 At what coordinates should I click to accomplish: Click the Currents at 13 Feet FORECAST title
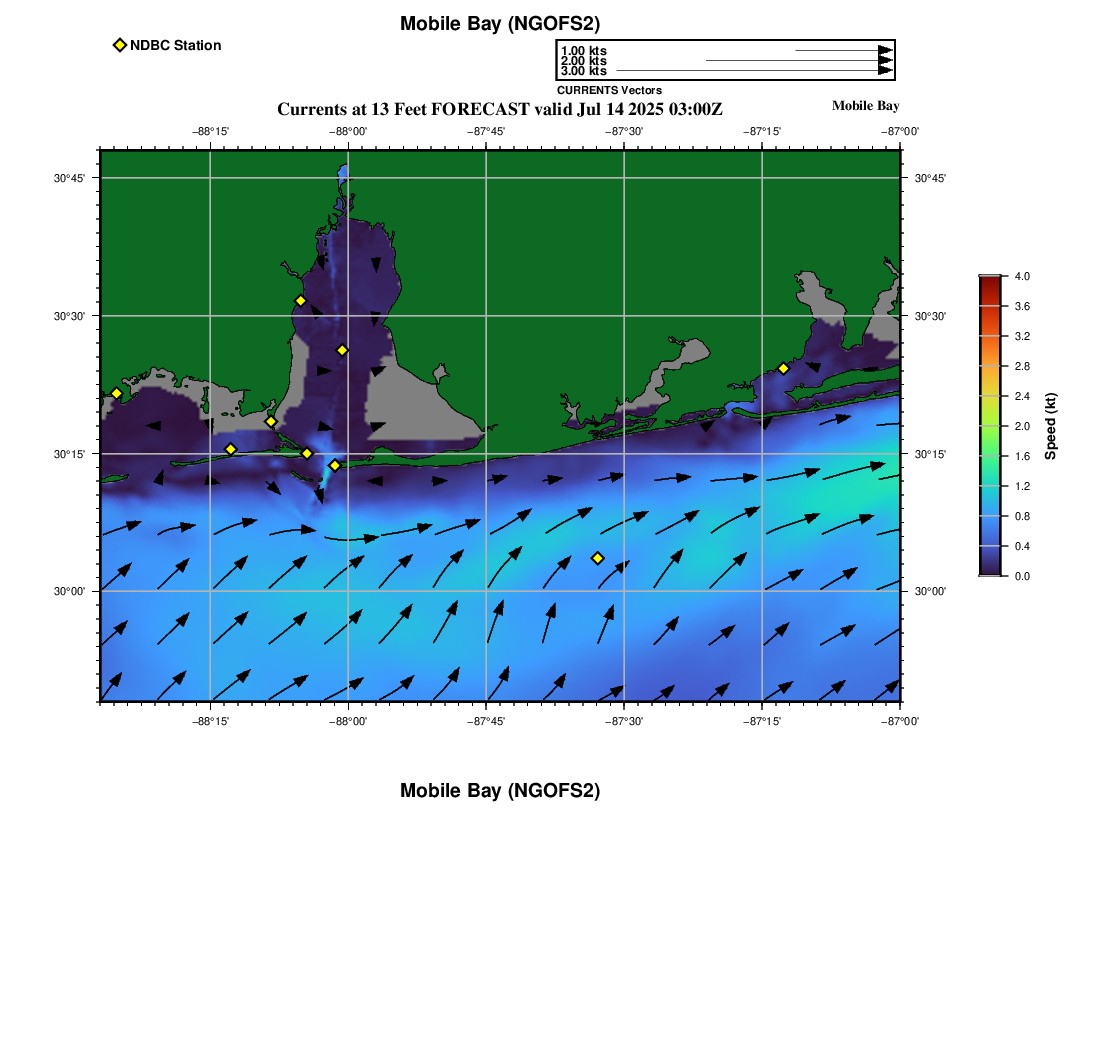click(x=499, y=109)
